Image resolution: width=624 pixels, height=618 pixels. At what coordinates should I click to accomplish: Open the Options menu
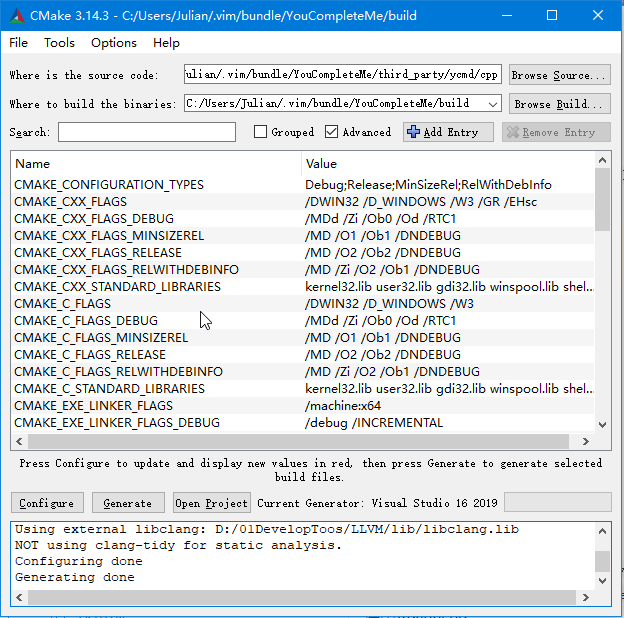(x=114, y=43)
